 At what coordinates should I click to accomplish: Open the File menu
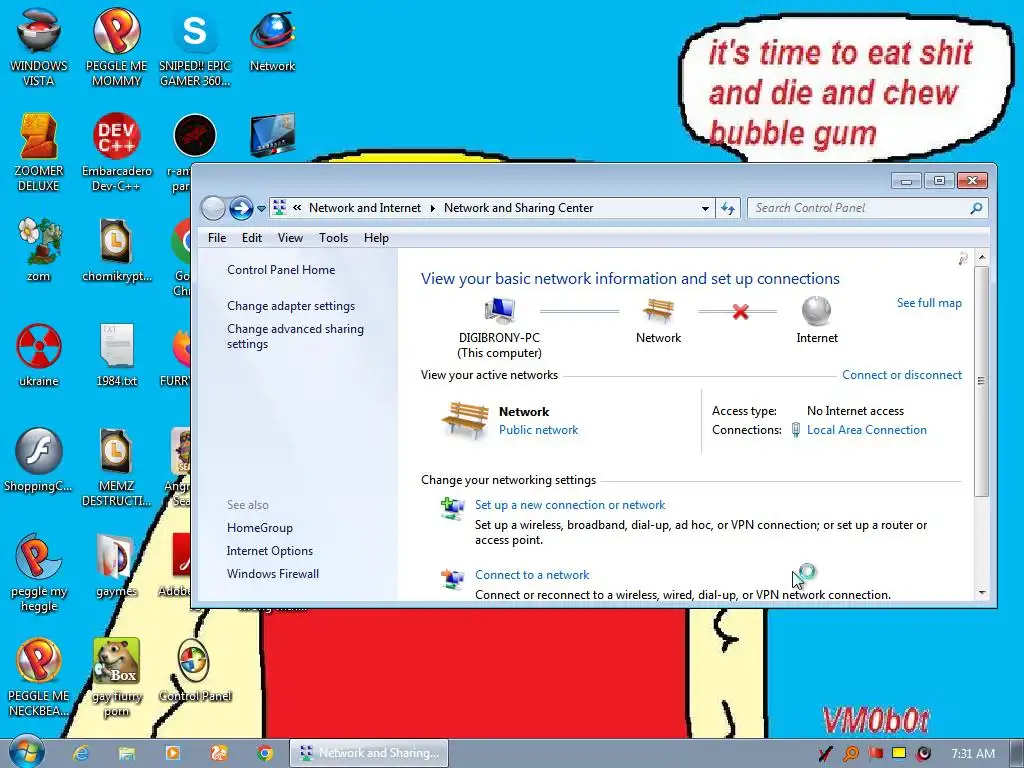217,238
